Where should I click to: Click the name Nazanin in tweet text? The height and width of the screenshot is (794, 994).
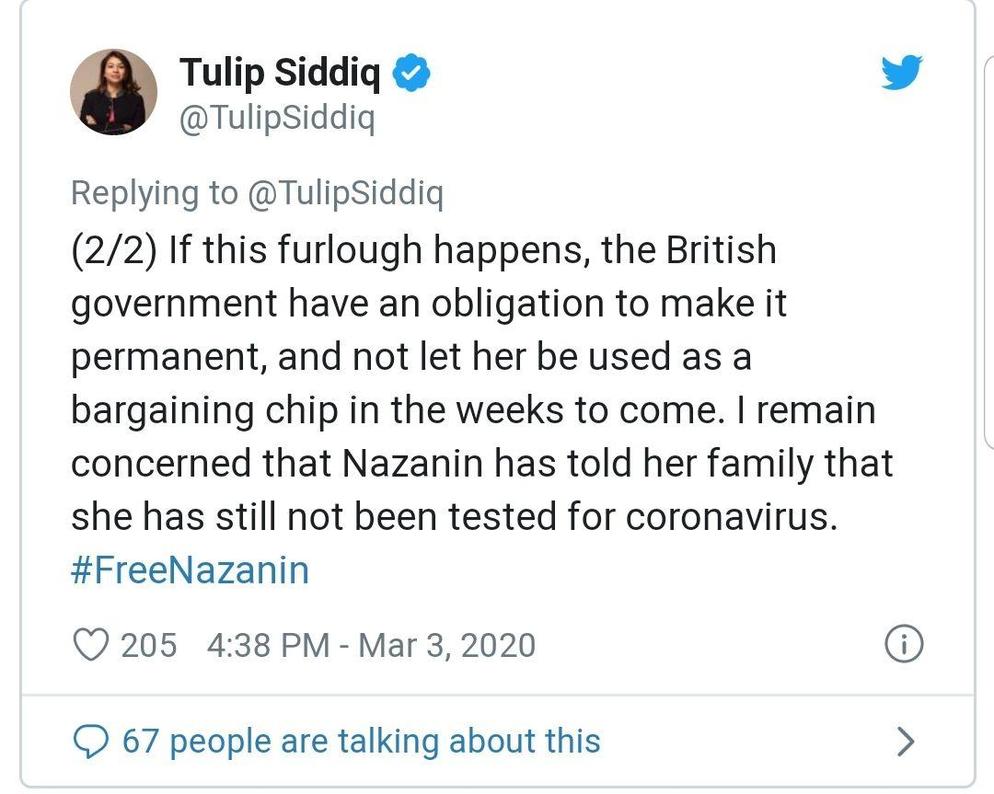[x=413, y=463]
